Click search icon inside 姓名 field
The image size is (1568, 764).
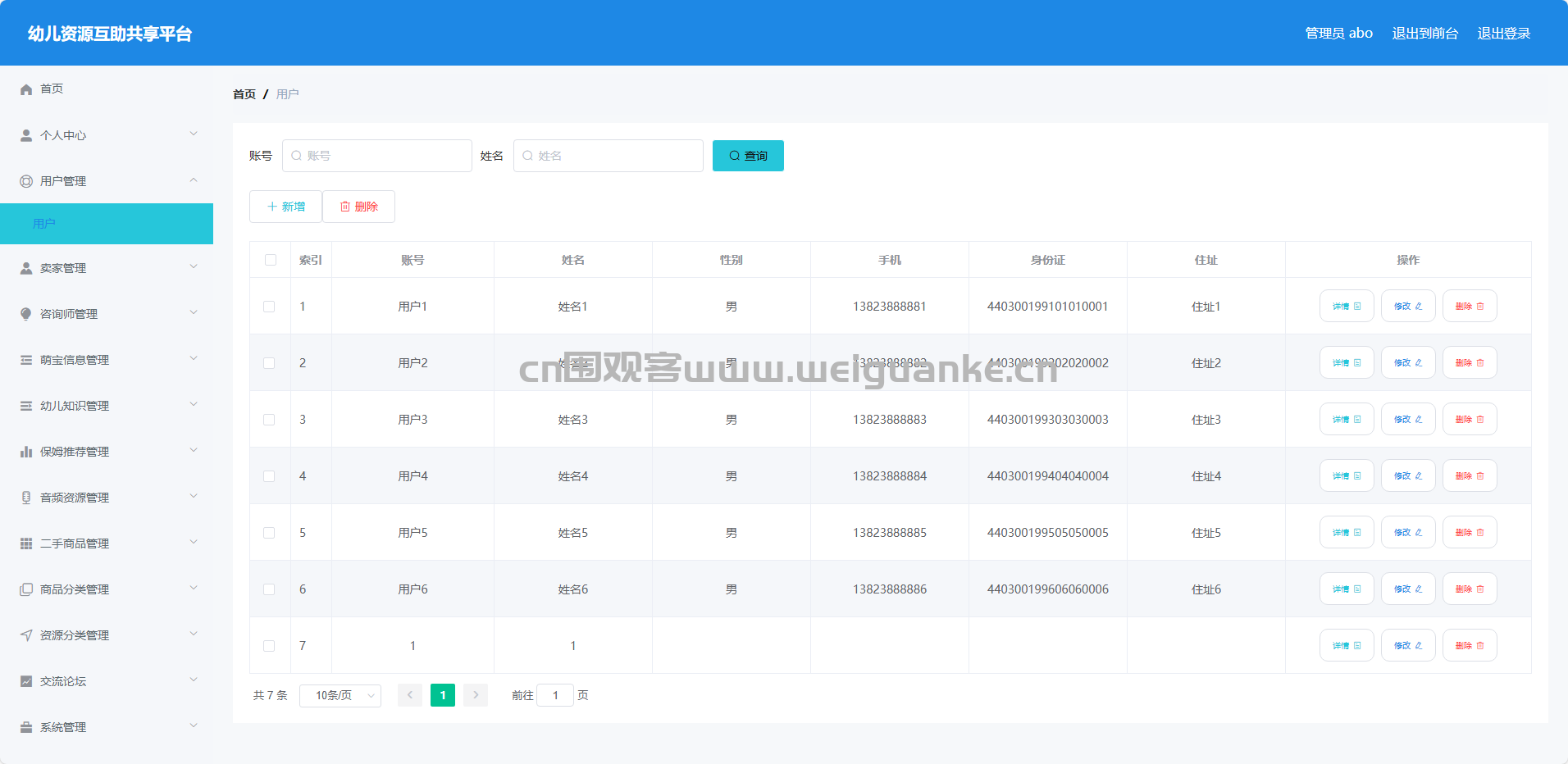527,156
